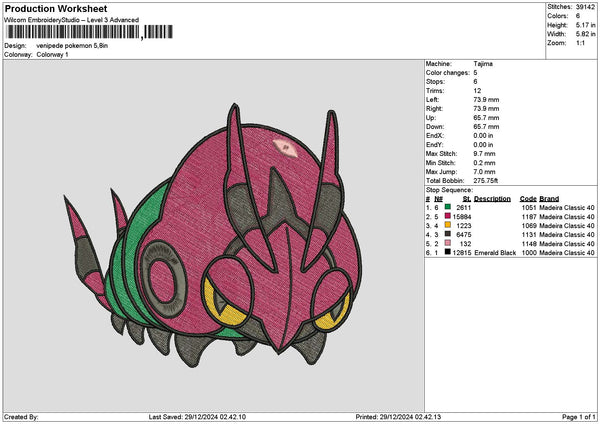Select stitch count '1223' in row 3

463,226
